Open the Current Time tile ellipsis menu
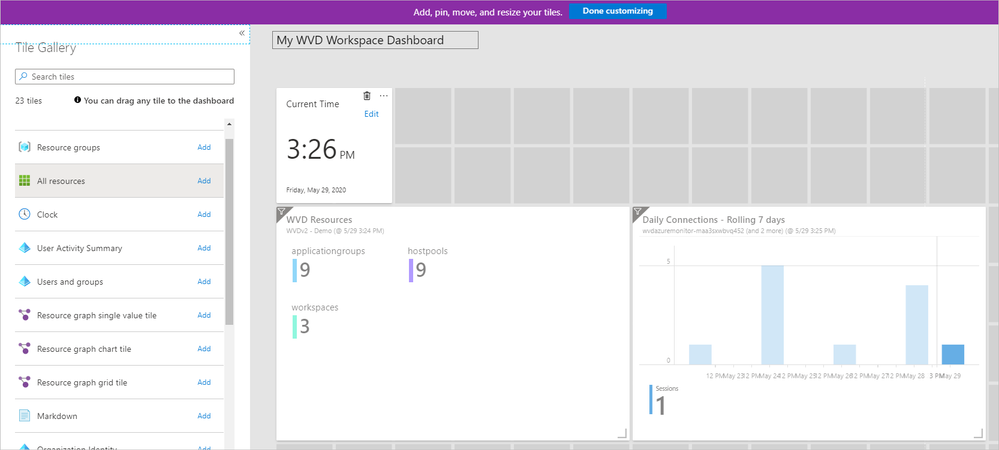 coord(384,96)
